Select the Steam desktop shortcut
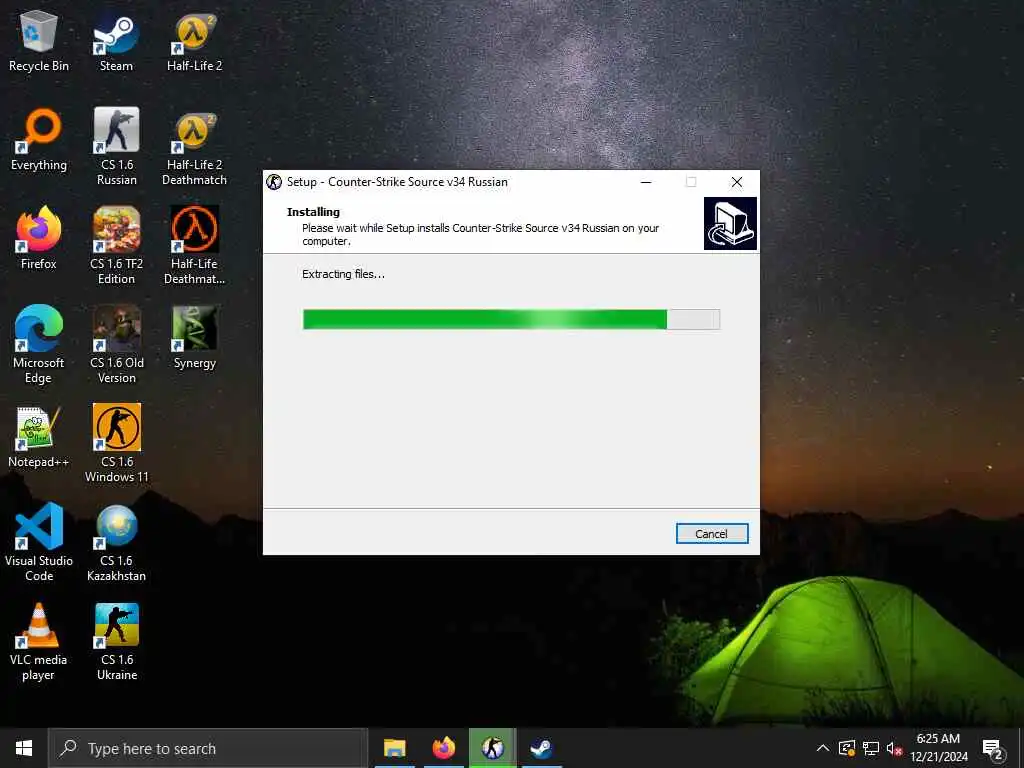 point(116,40)
